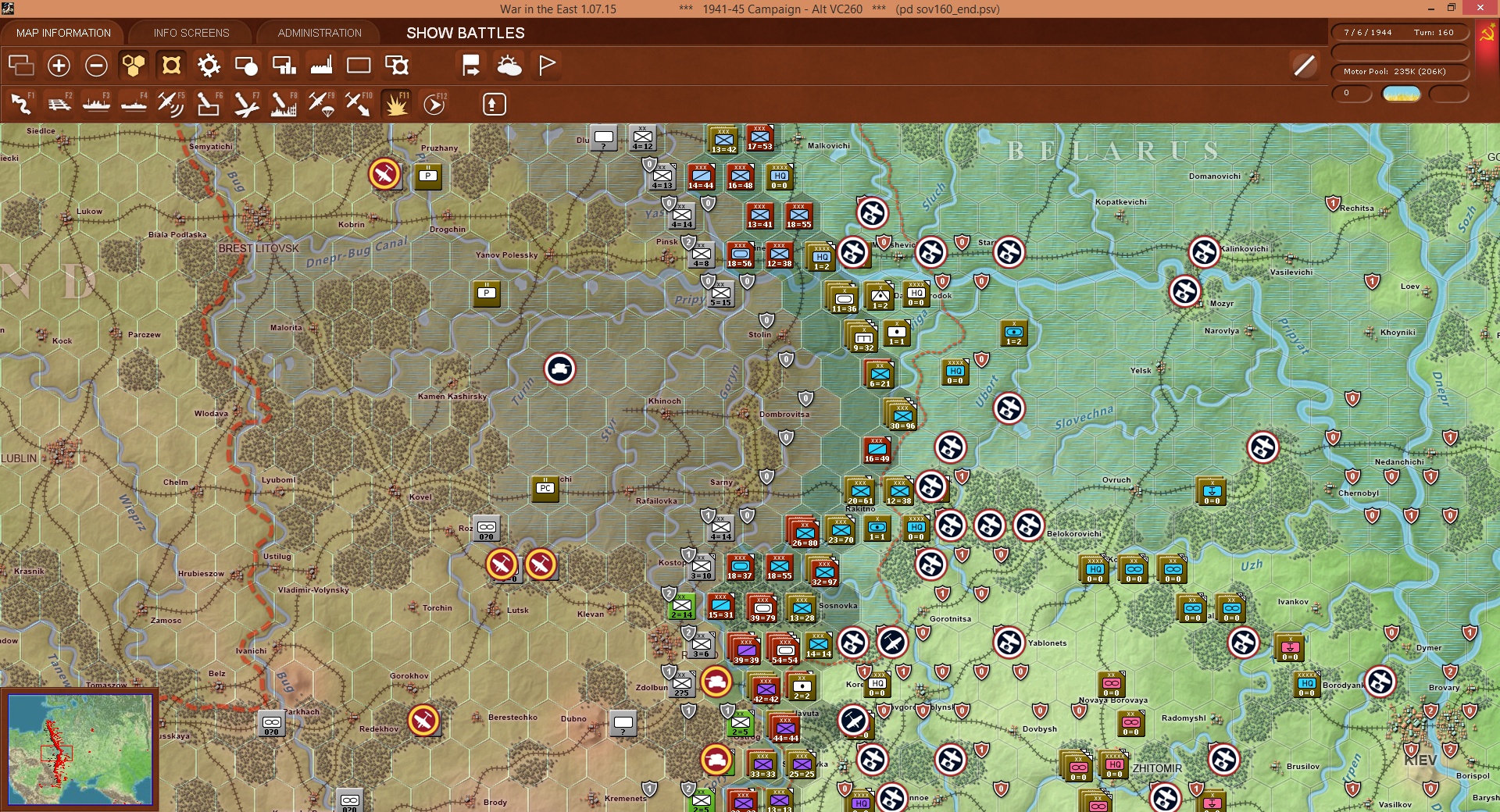1500x812 pixels.
Task: Select the air battle marker at Kalinkovichi
Action: click(1205, 252)
